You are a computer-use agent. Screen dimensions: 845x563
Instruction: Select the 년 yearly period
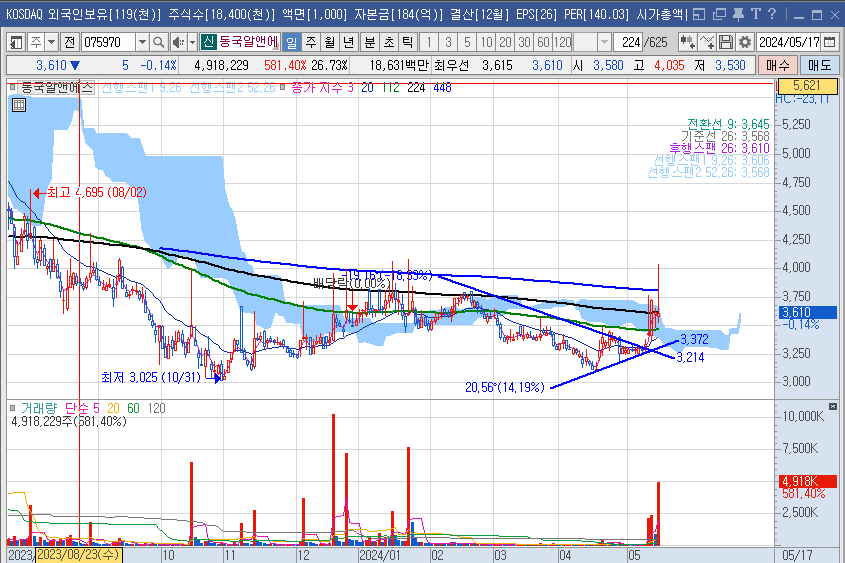pos(349,41)
